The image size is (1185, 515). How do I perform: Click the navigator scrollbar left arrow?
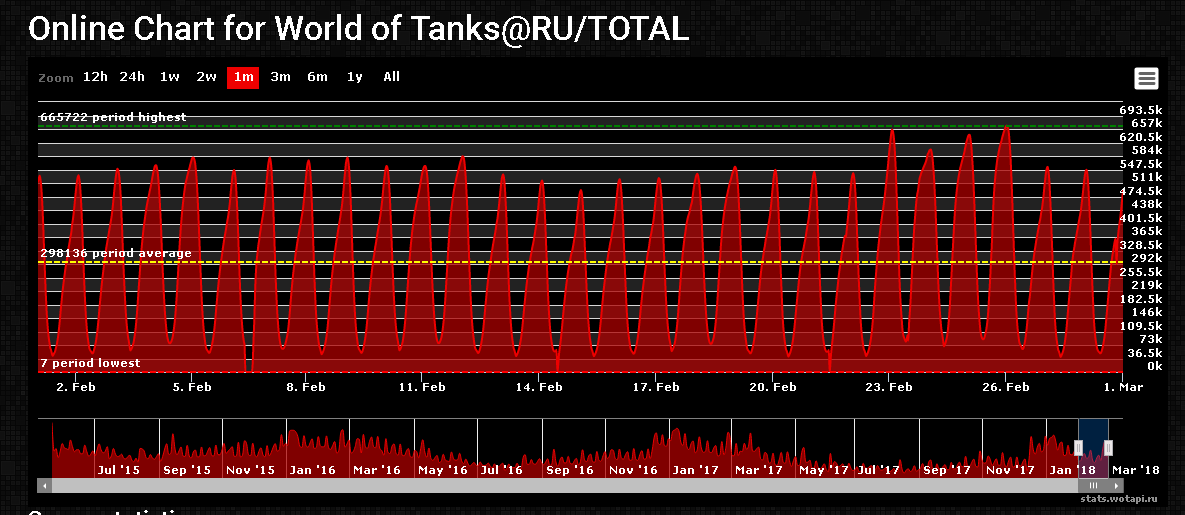pos(45,486)
